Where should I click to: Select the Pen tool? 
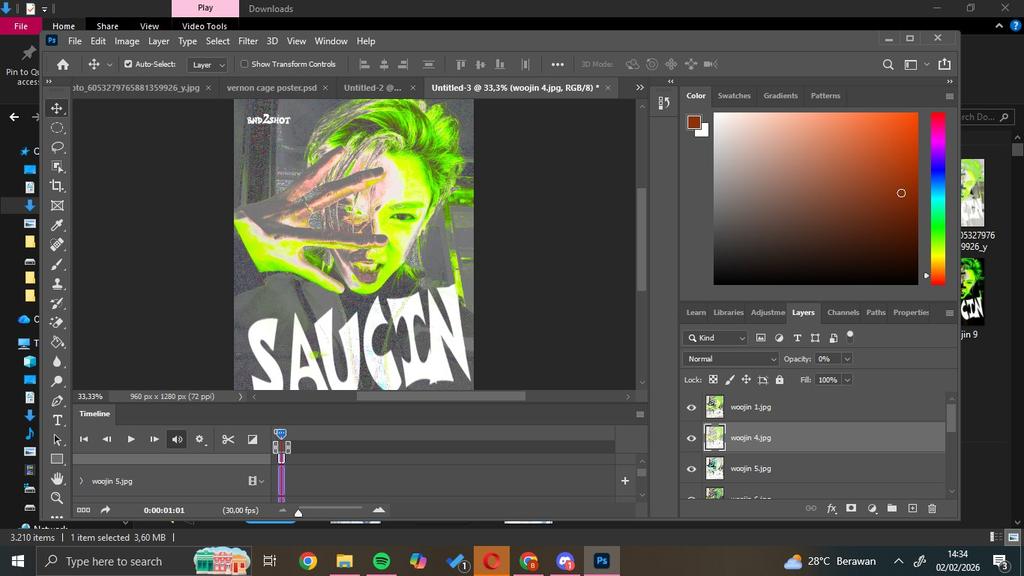(x=57, y=400)
